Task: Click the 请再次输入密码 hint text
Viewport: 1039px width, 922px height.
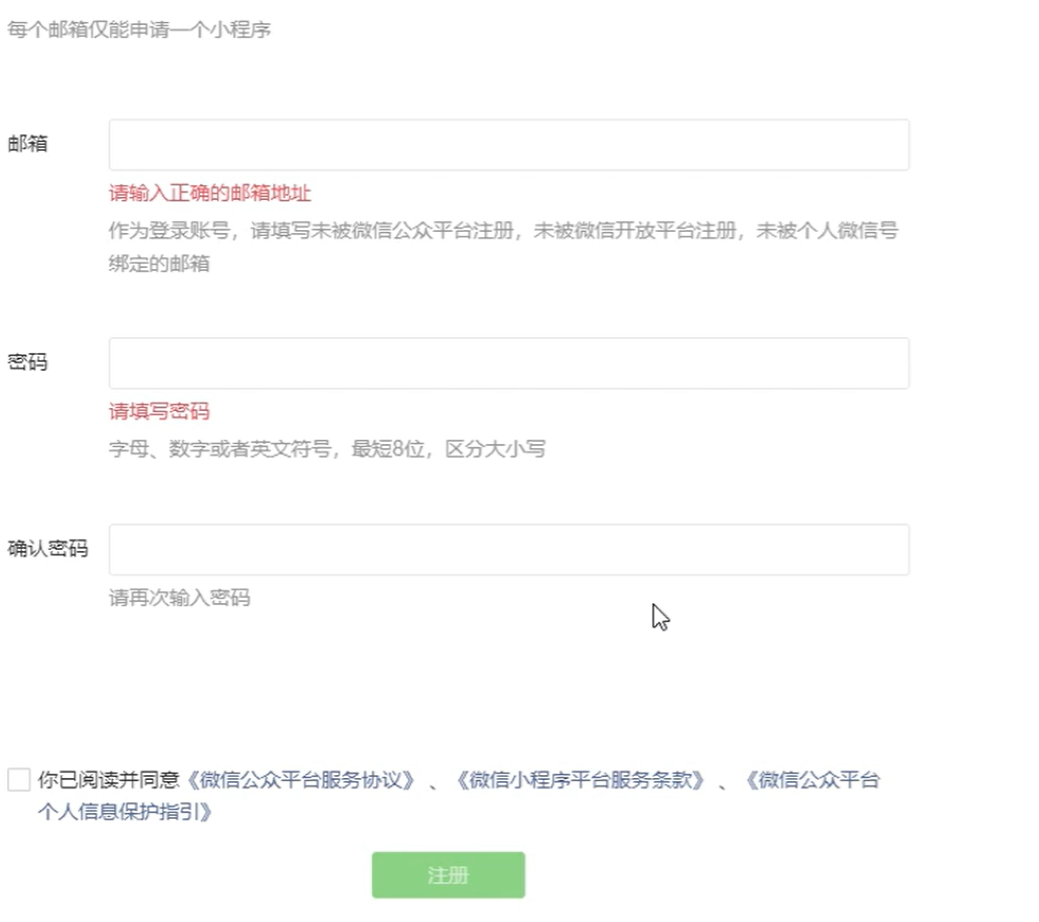Action: [x=180, y=598]
